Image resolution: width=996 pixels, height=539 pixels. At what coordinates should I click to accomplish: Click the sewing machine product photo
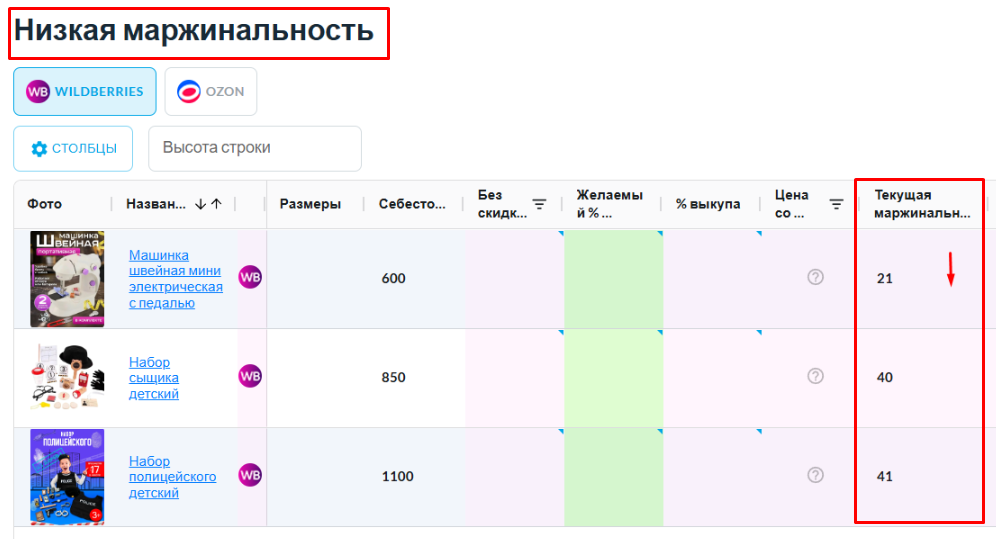click(x=66, y=279)
